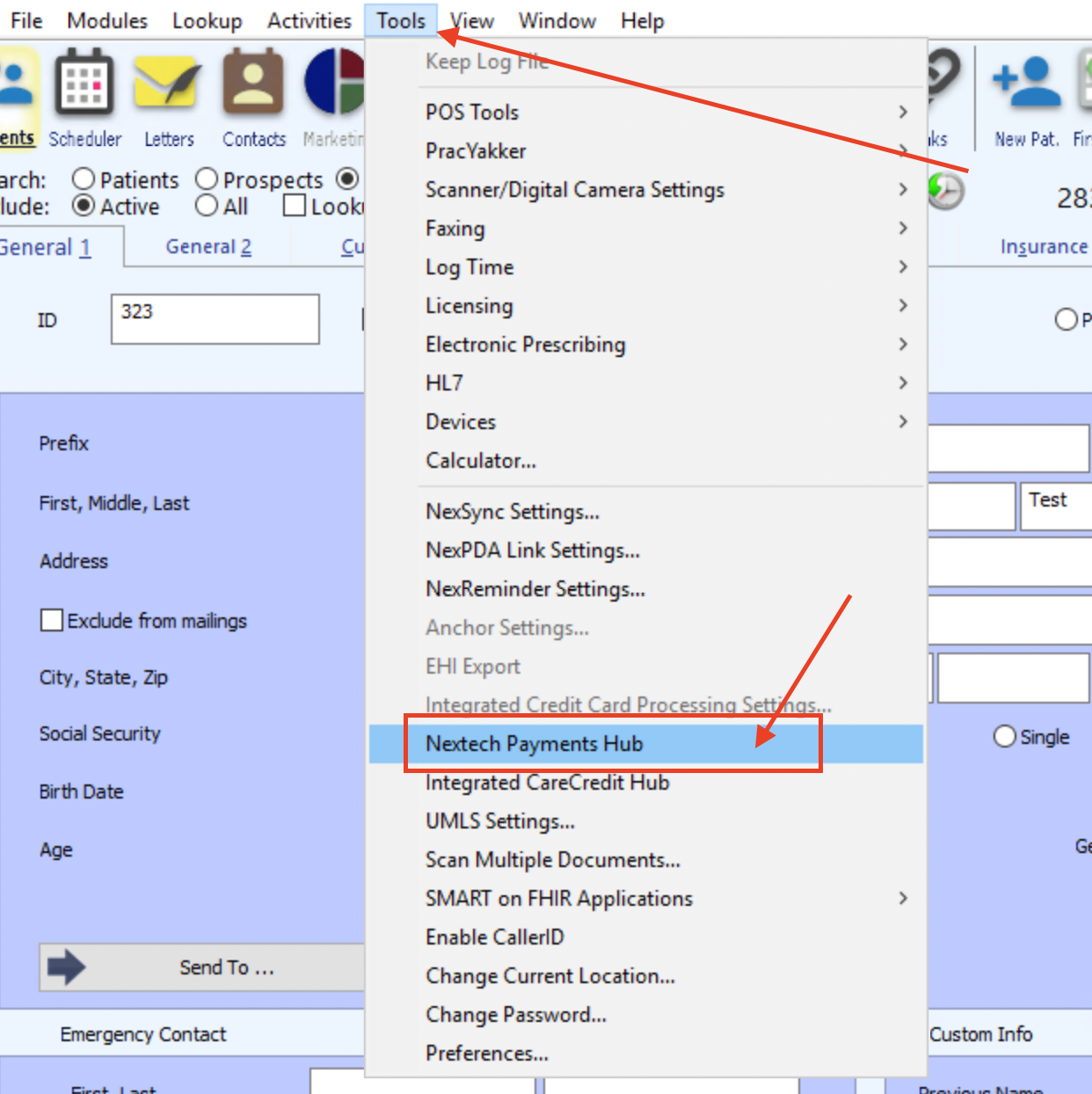Choose Integrated CareCredit Hub
1092x1094 pixels.
646,782
